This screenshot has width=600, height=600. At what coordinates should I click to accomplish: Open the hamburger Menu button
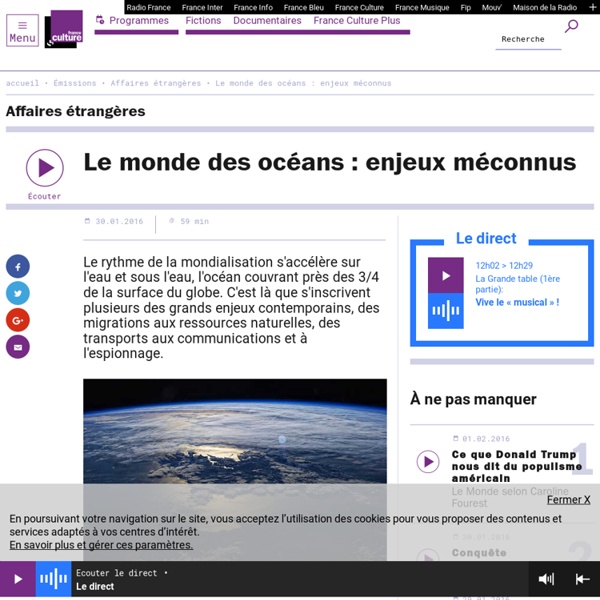point(22,30)
